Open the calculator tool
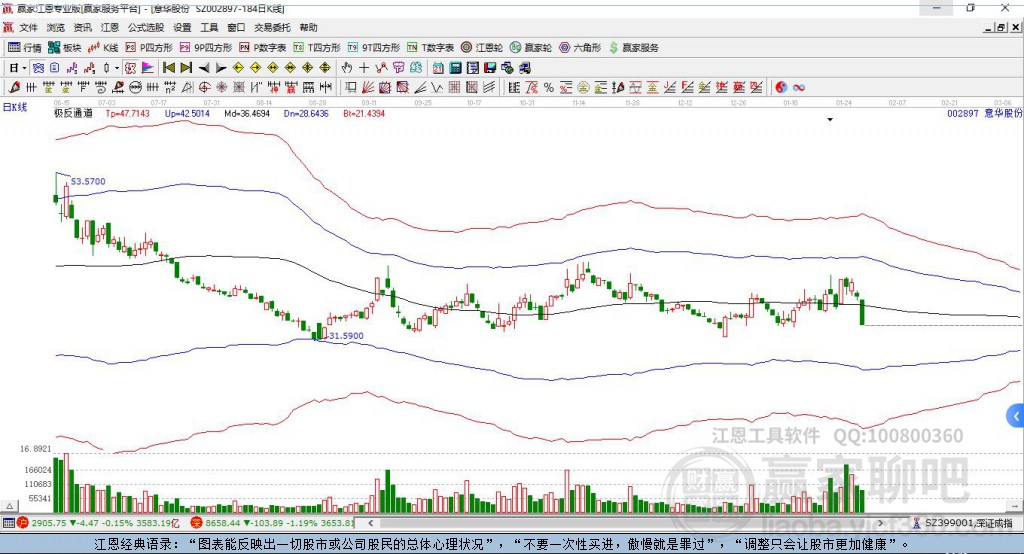Viewport: 1024px width, 554px height. [x=455, y=67]
